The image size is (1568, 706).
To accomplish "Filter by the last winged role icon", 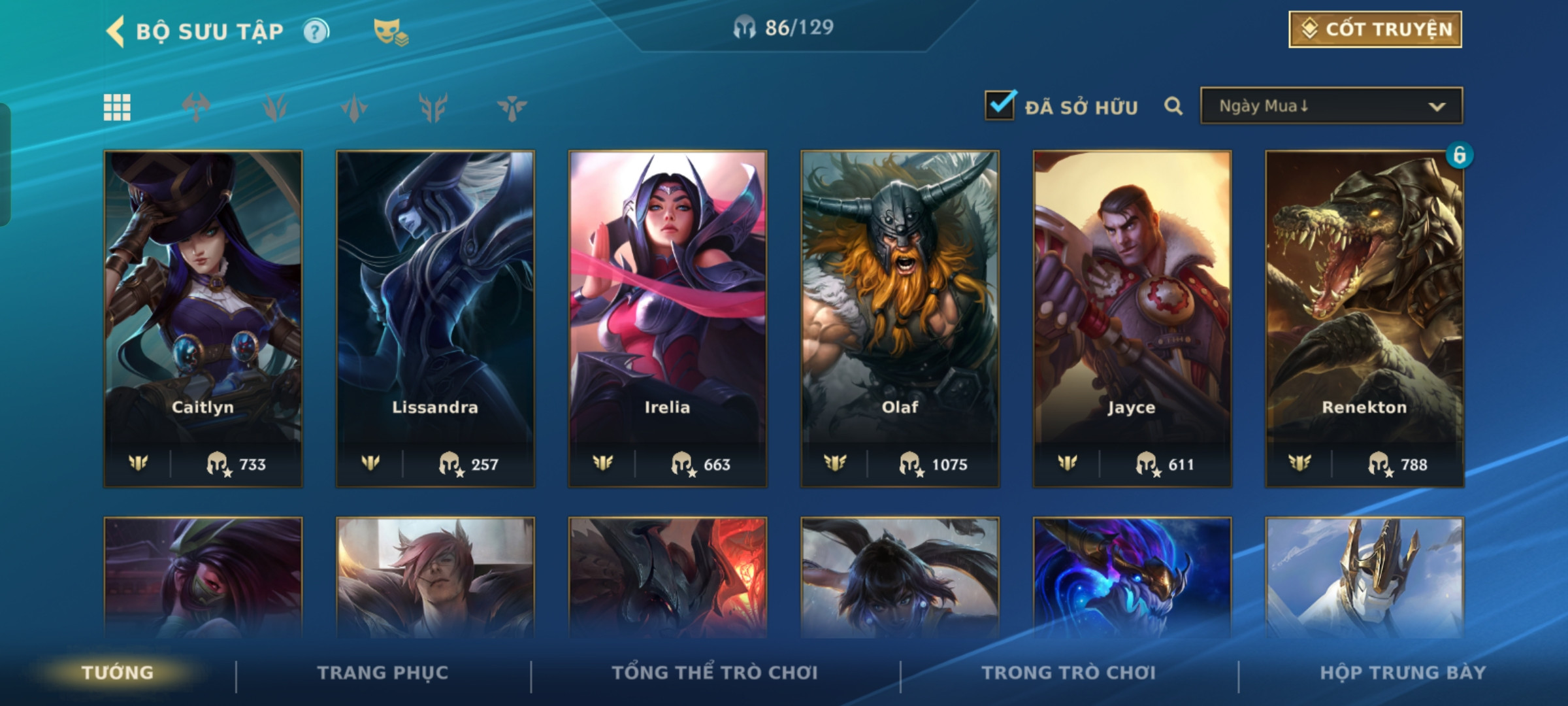I will 512,108.
